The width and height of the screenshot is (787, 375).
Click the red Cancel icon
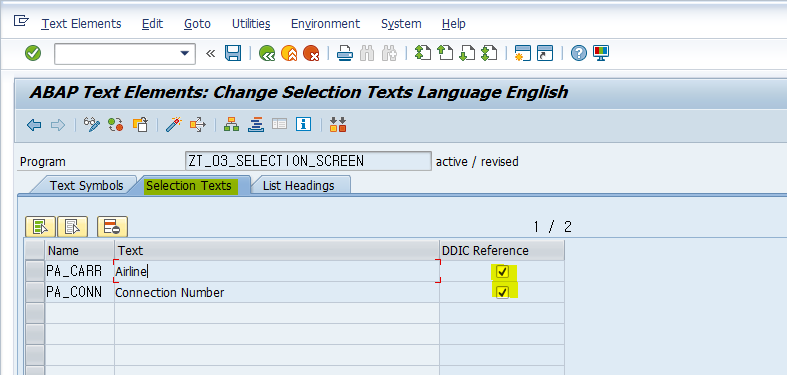click(x=311, y=53)
